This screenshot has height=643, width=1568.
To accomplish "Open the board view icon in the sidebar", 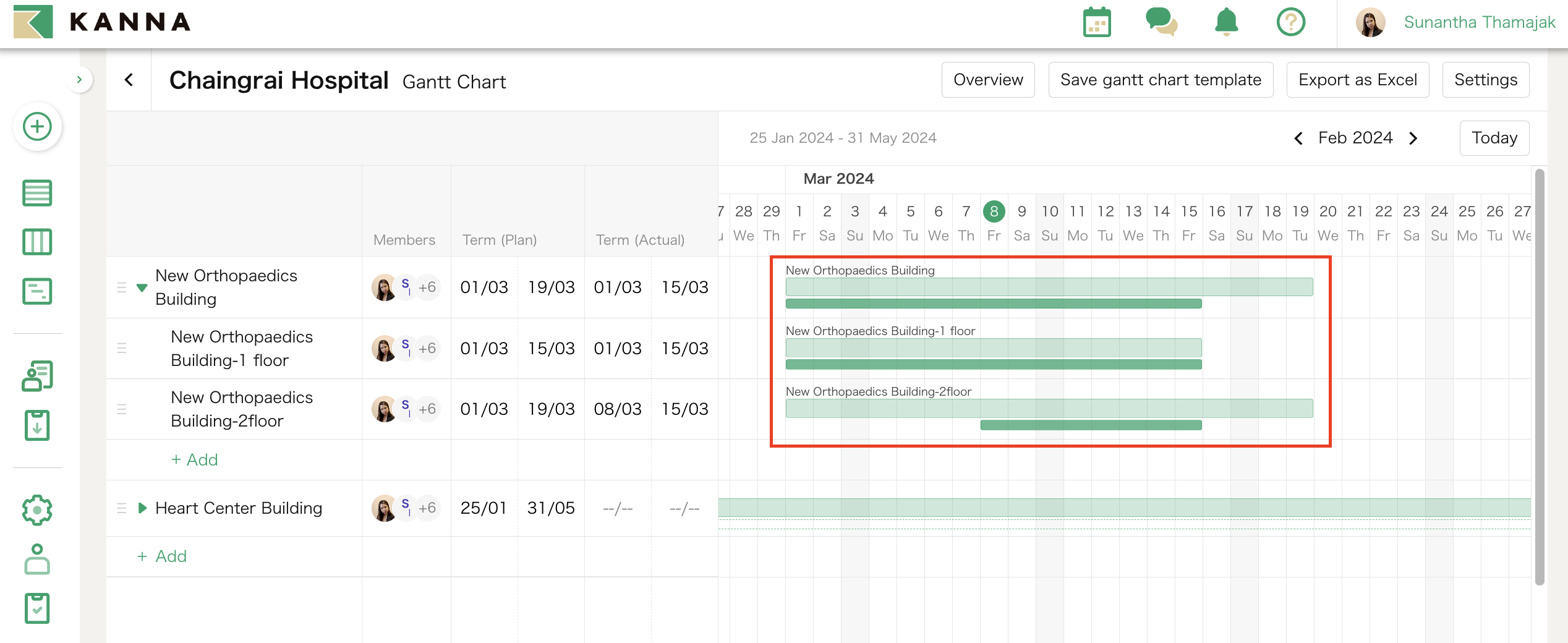I will [37, 242].
